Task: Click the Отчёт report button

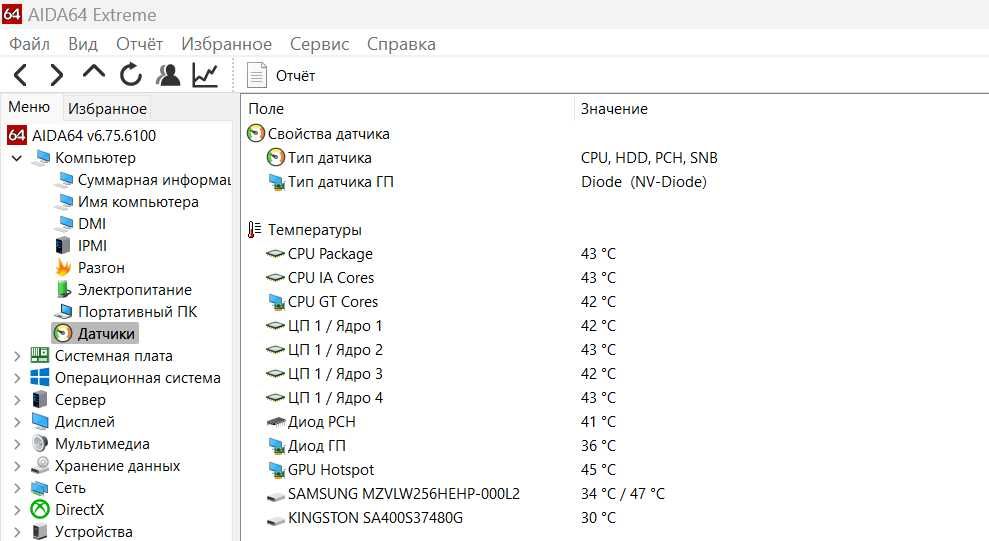Action: pyautogui.click(x=281, y=76)
